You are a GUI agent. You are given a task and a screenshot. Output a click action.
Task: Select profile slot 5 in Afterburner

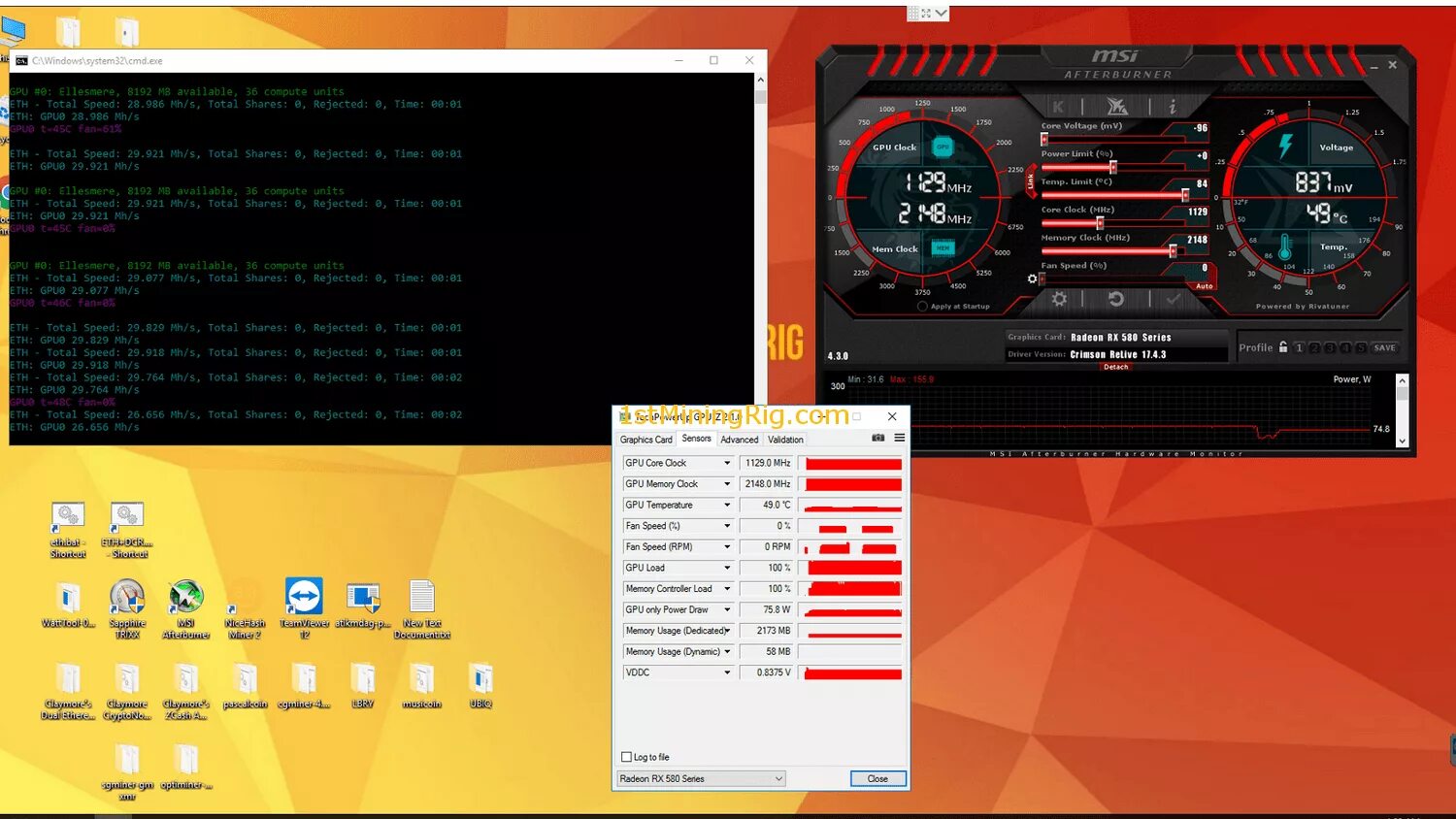(1361, 347)
